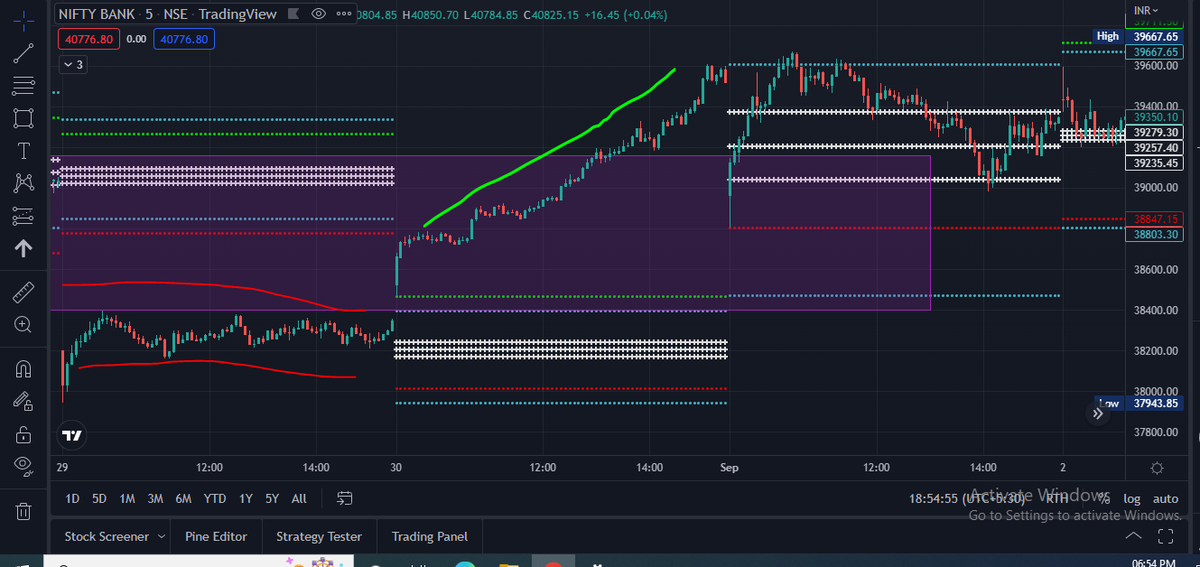Click the 38803.30 price scale label
The height and width of the screenshot is (567, 1200).
[1154, 234]
